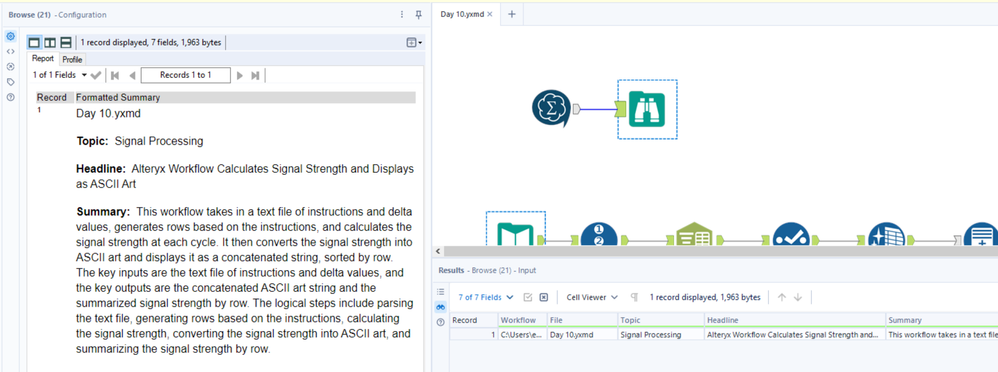
Task: Go to next record page
Action: [x=240, y=75]
